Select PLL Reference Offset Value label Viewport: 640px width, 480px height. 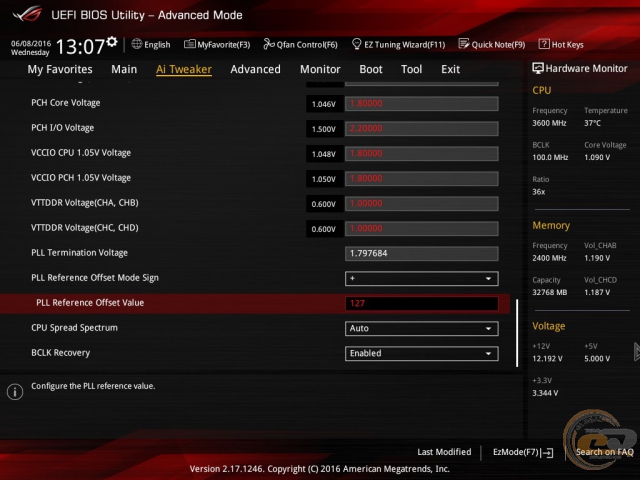pos(90,303)
